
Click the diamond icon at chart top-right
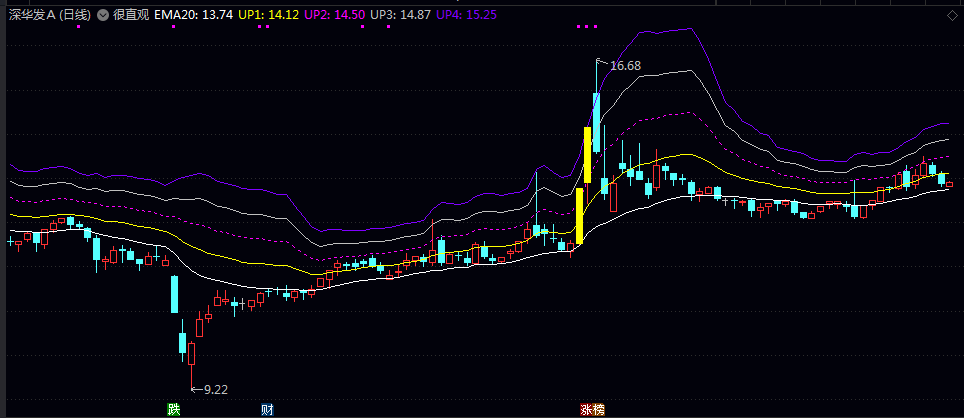pyautogui.click(x=954, y=15)
